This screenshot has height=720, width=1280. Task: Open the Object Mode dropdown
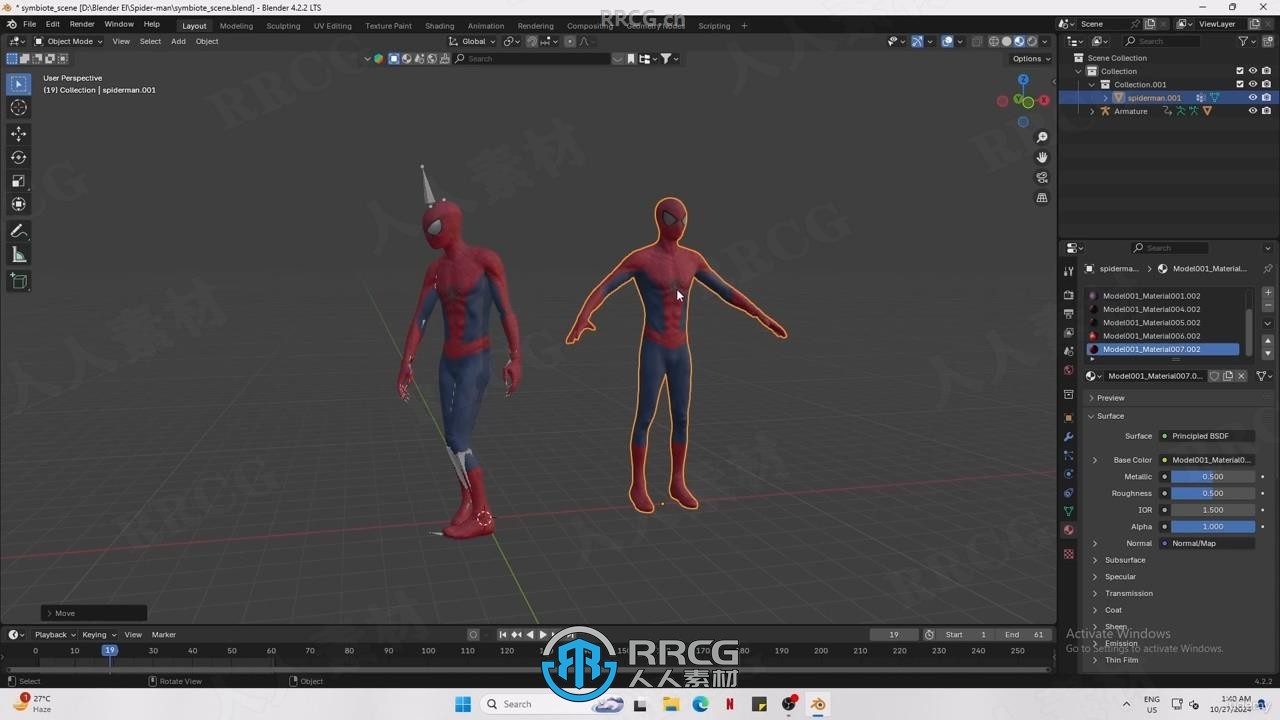[69, 41]
